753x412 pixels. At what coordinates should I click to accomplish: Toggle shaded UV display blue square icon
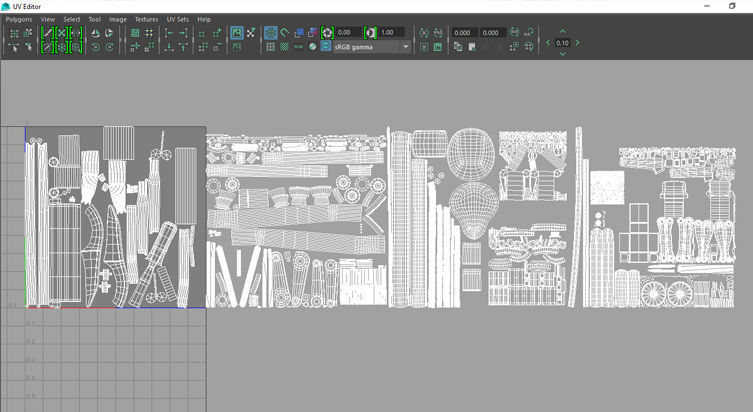(299, 33)
